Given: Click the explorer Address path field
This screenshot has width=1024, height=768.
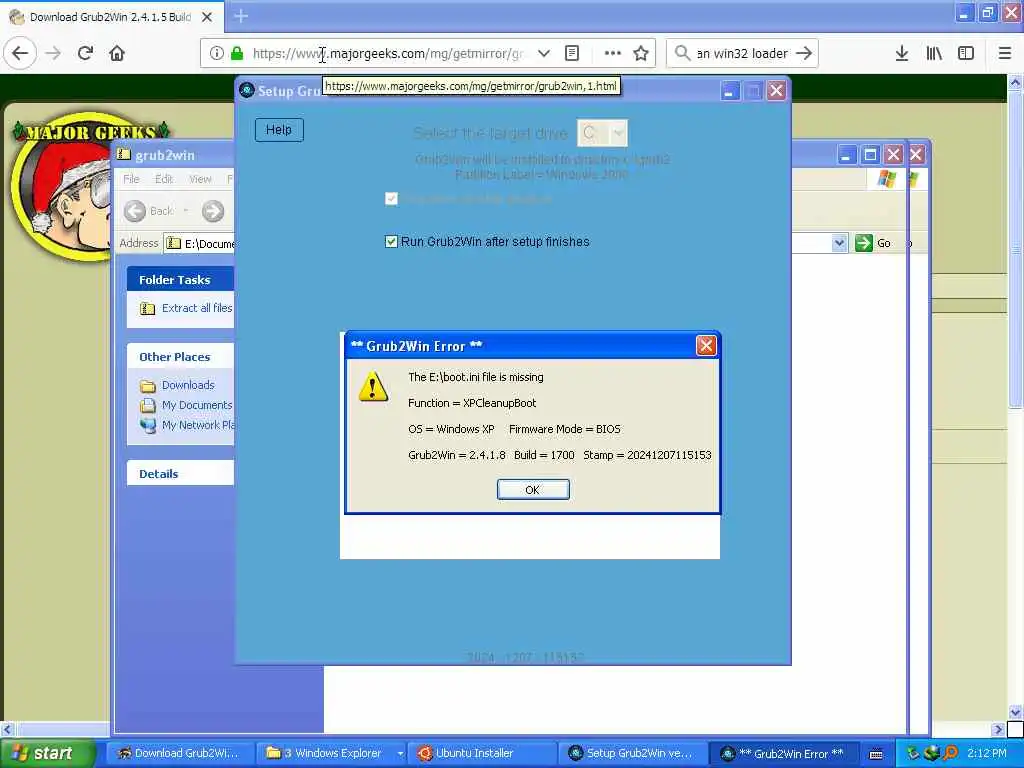Looking at the screenshot, I should pyautogui.click(x=200, y=243).
